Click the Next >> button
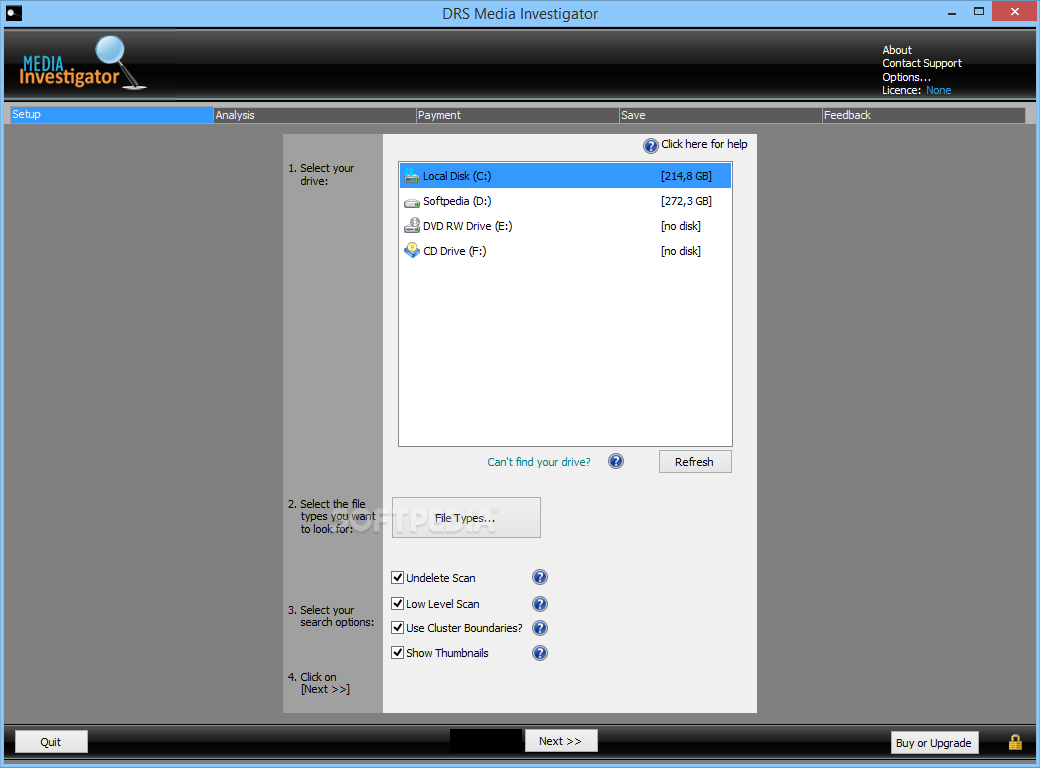 click(x=561, y=741)
